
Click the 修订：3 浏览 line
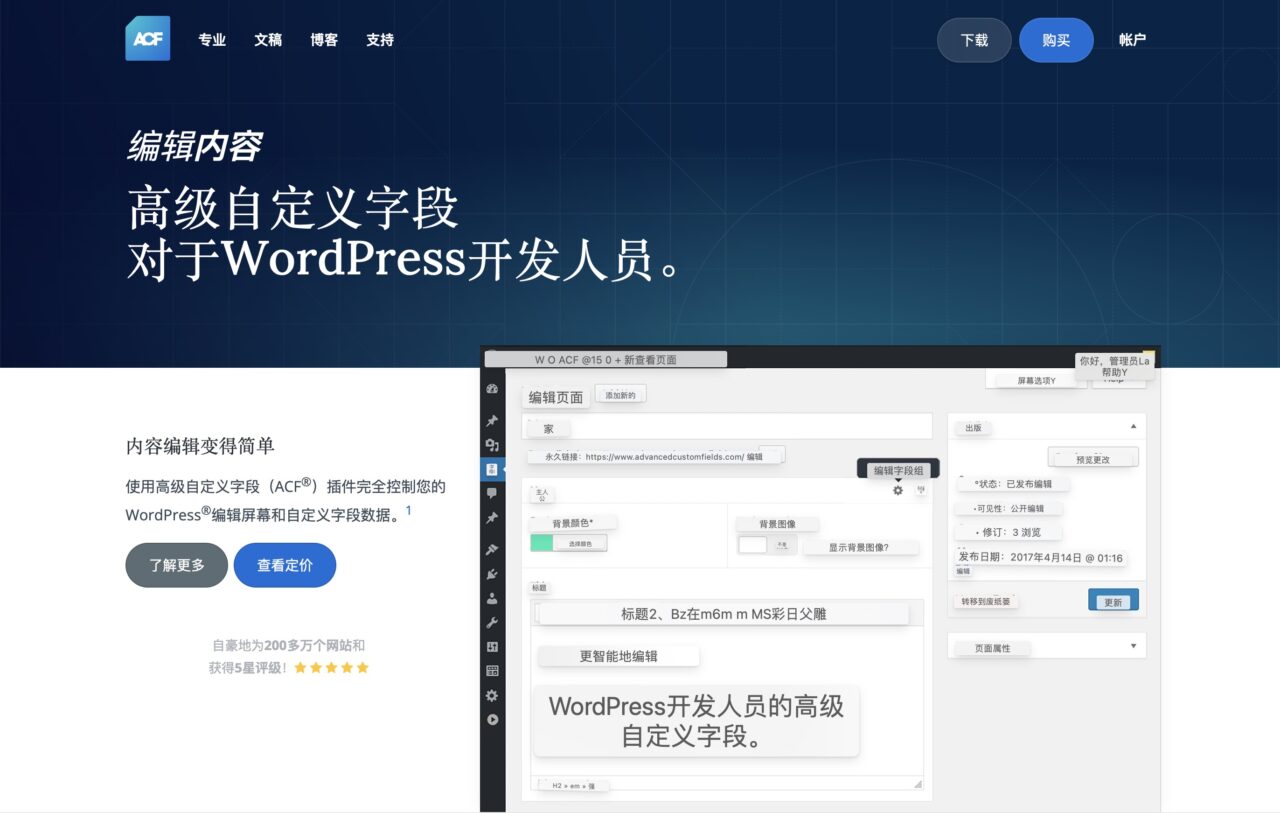tap(1008, 532)
